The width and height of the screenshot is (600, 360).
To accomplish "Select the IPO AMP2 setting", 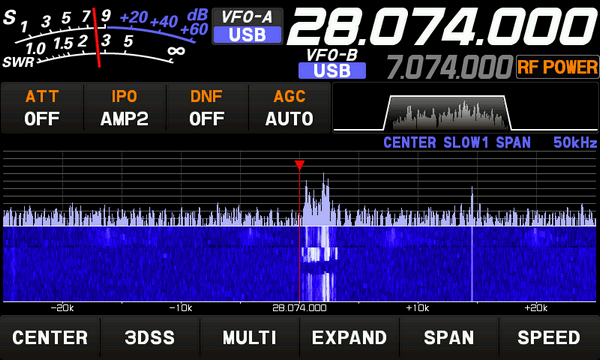I will coord(124,108).
